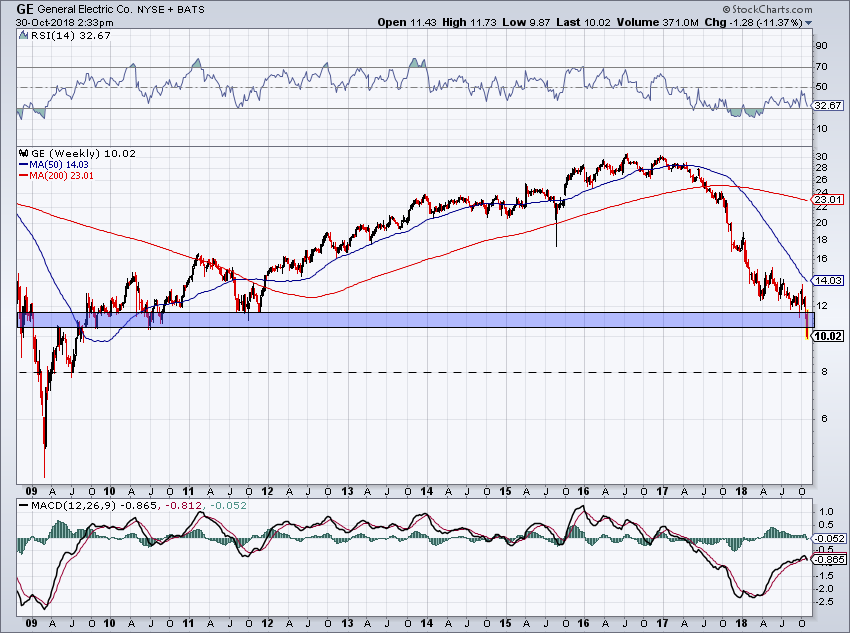Click the 90 level on RSI axis
The width and height of the screenshot is (850, 633).
[x=821, y=46]
